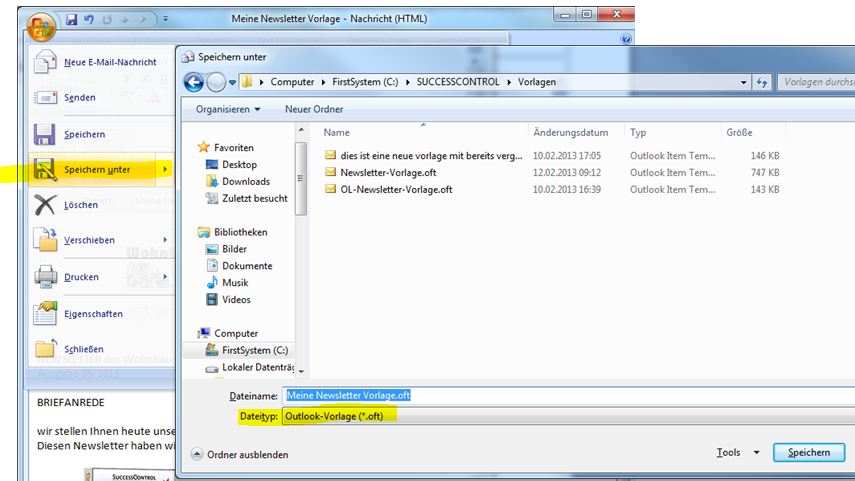Click the Löschen X icon
The height and width of the screenshot is (481, 855).
pyautogui.click(x=45, y=205)
